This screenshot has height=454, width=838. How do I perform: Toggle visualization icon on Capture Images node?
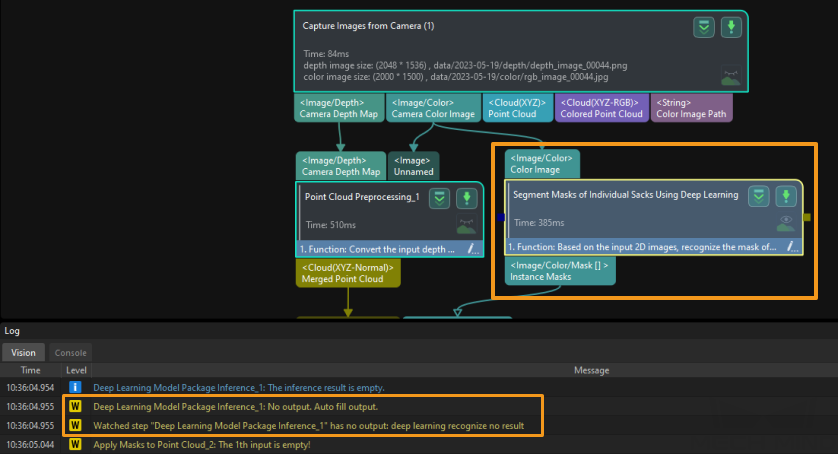click(x=731, y=77)
